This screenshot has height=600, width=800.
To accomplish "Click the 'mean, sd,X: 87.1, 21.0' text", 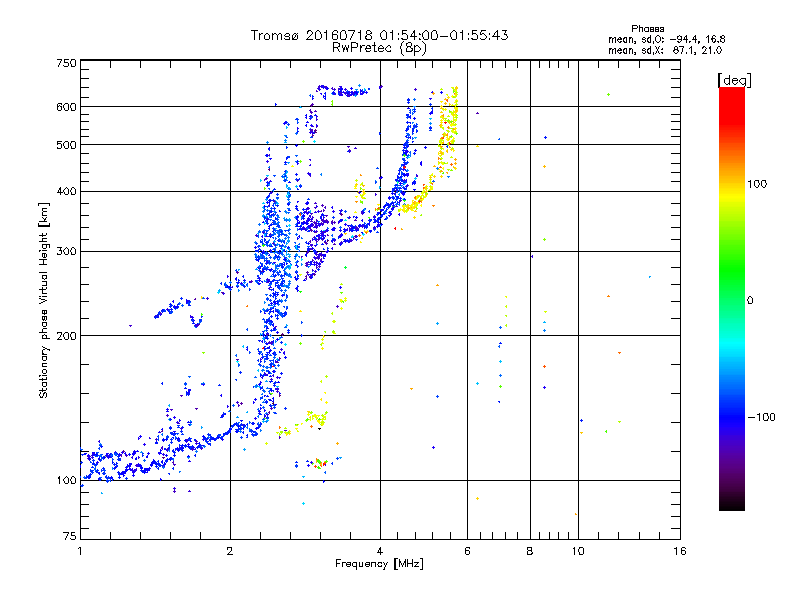I will point(665,50).
